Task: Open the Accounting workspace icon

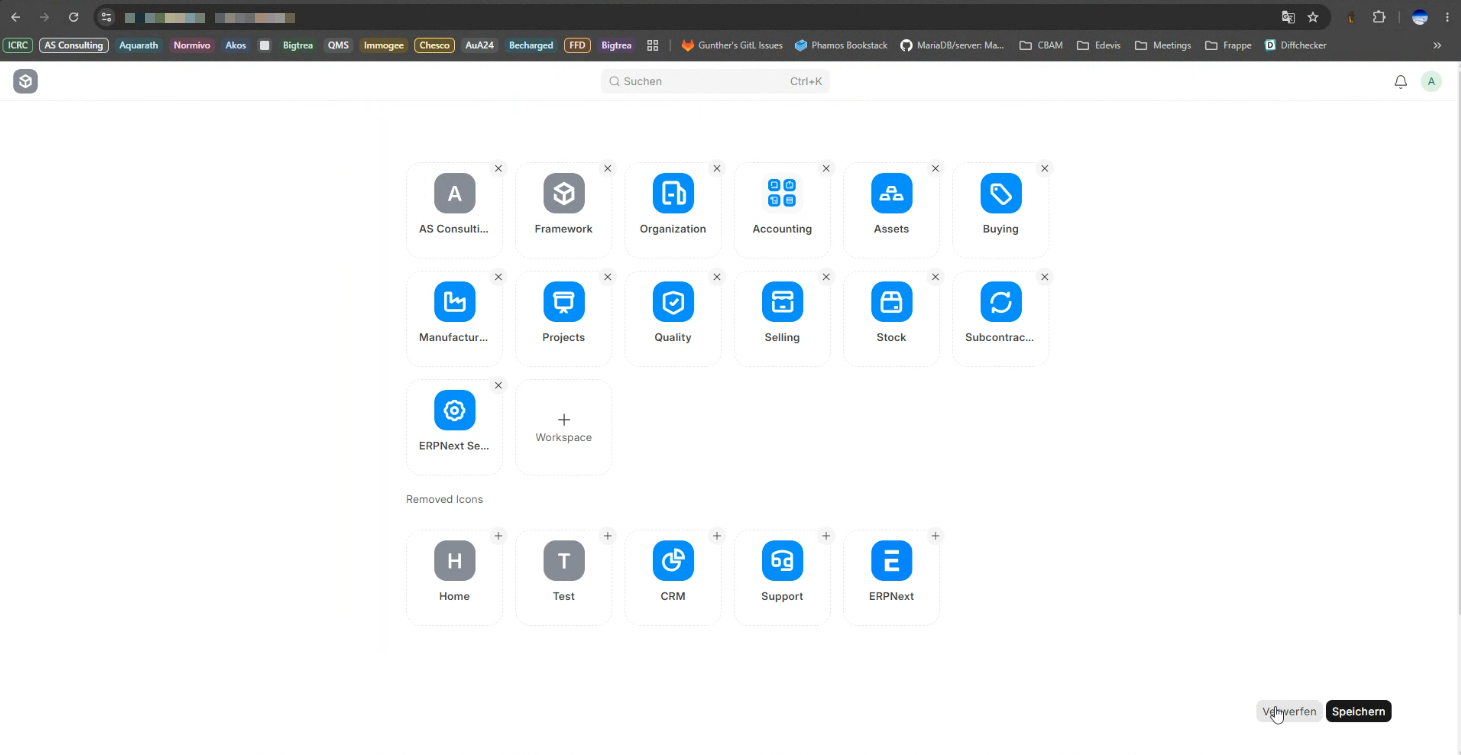Action: point(782,193)
